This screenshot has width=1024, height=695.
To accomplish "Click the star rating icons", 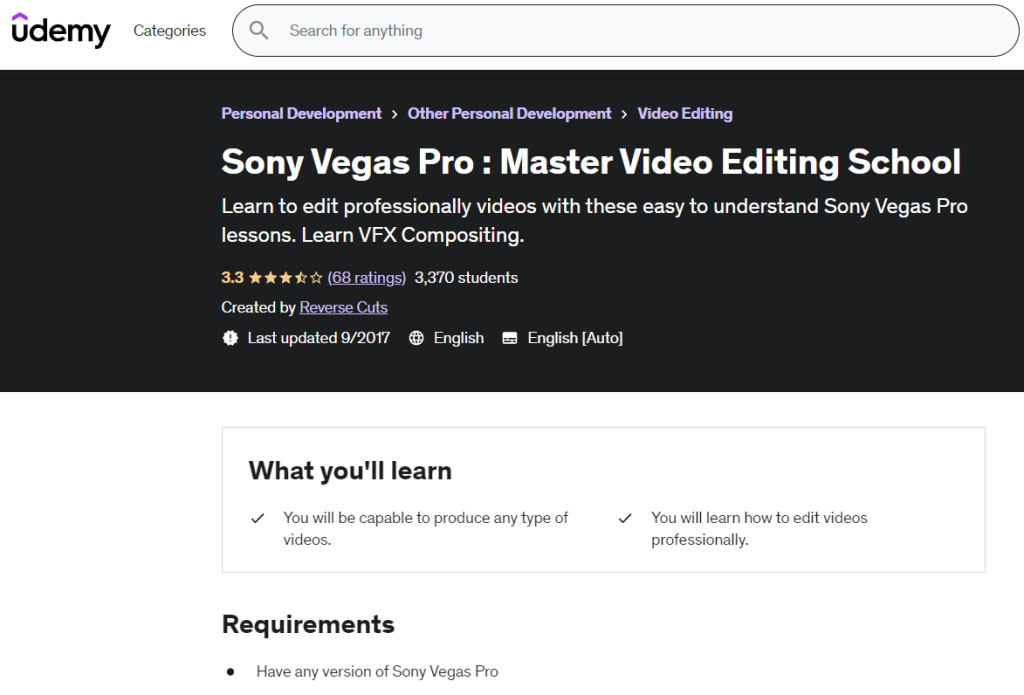I will click(283, 277).
